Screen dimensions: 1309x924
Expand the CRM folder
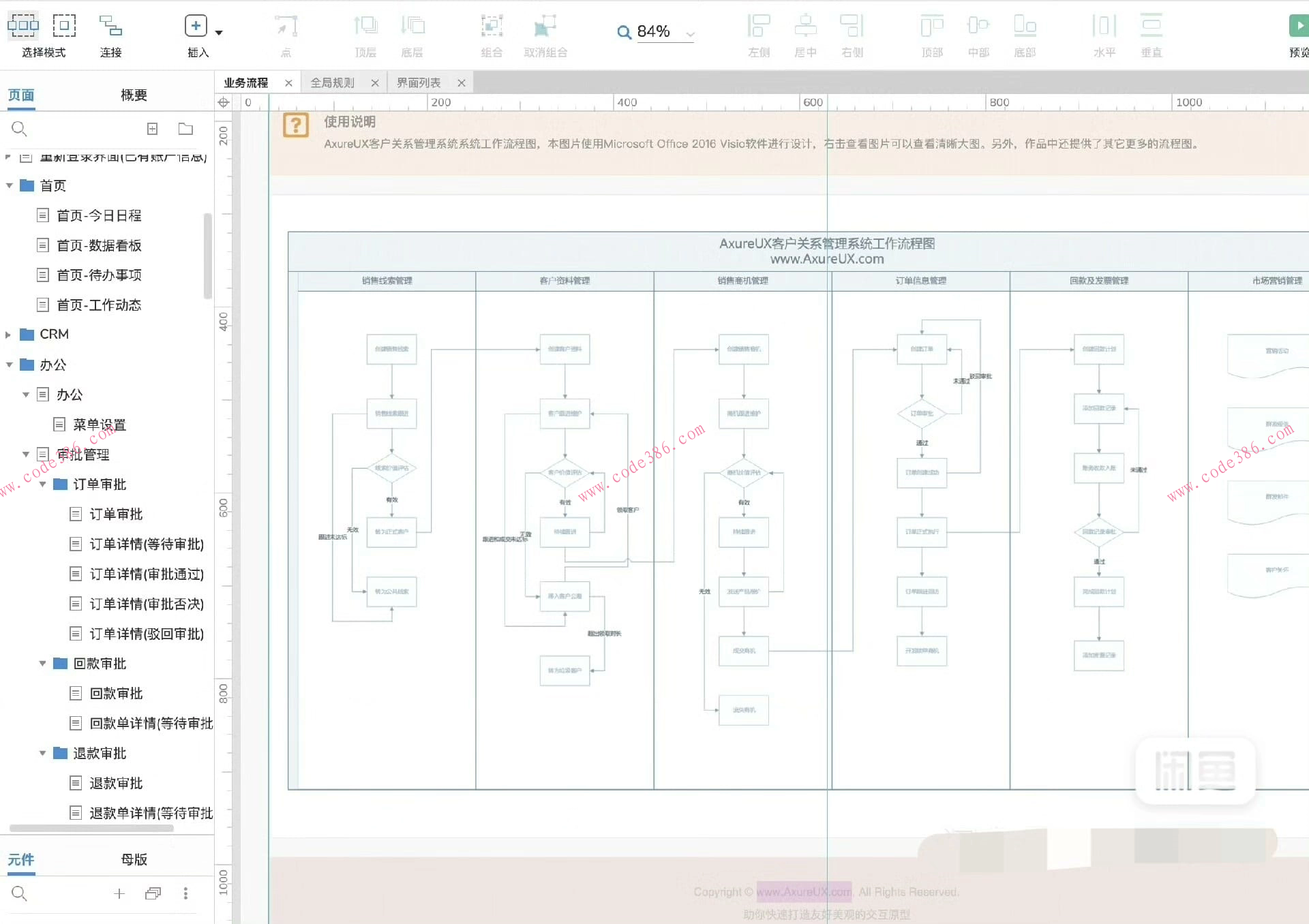(x=8, y=335)
